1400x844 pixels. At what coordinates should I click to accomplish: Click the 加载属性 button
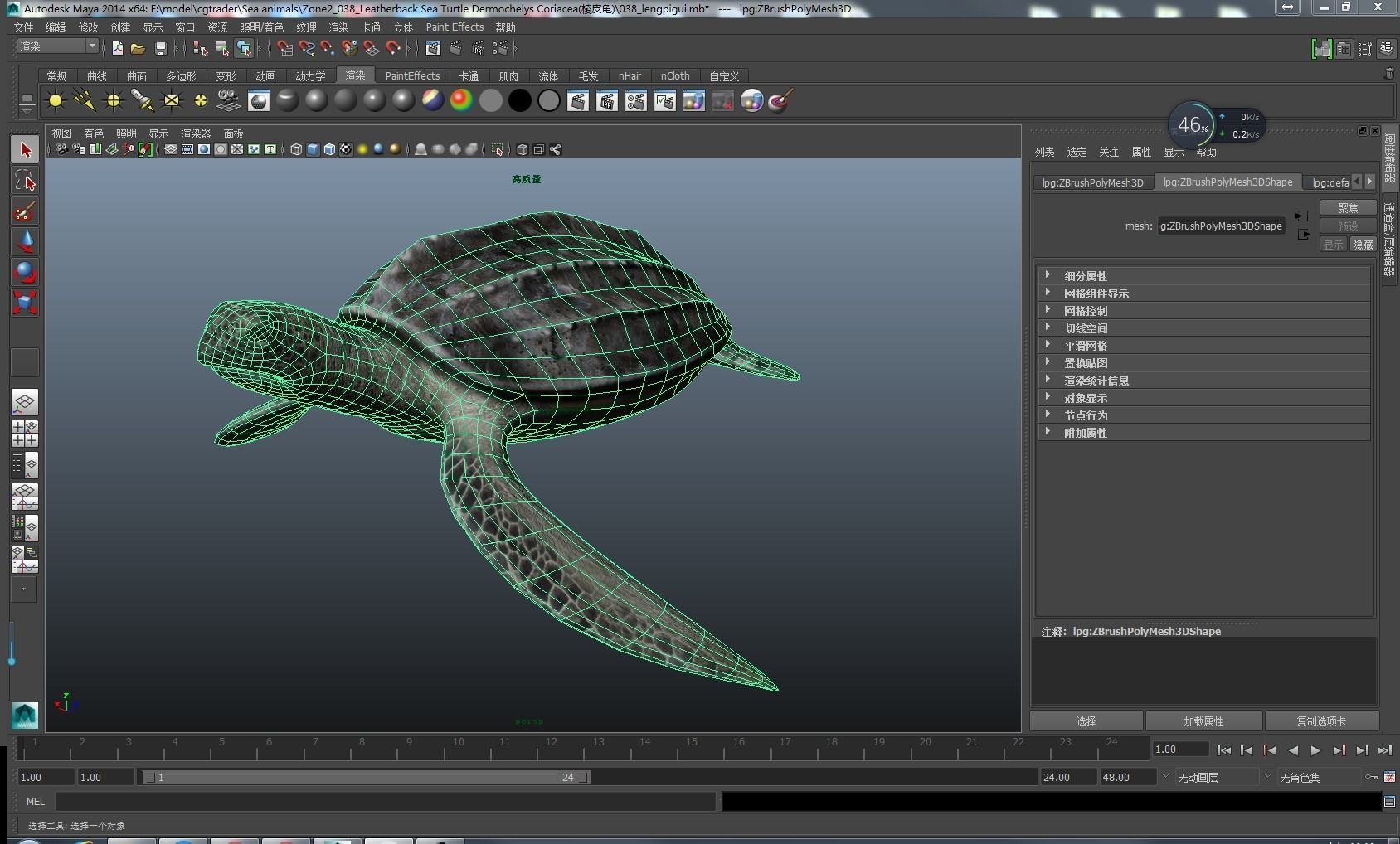point(1203,721)
